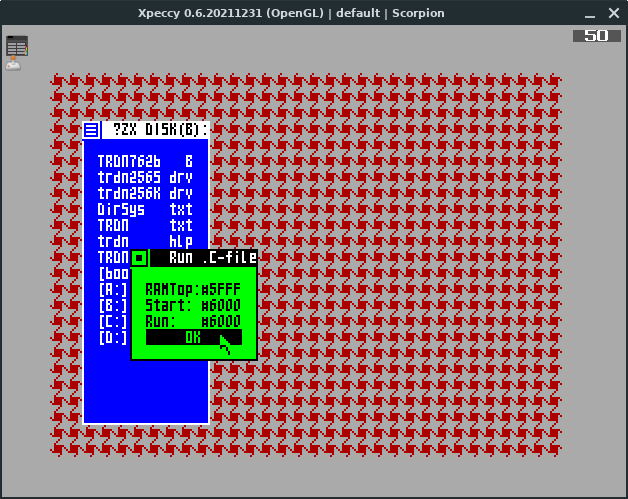Select file TRDN762b B

click(x=145, y=161)
